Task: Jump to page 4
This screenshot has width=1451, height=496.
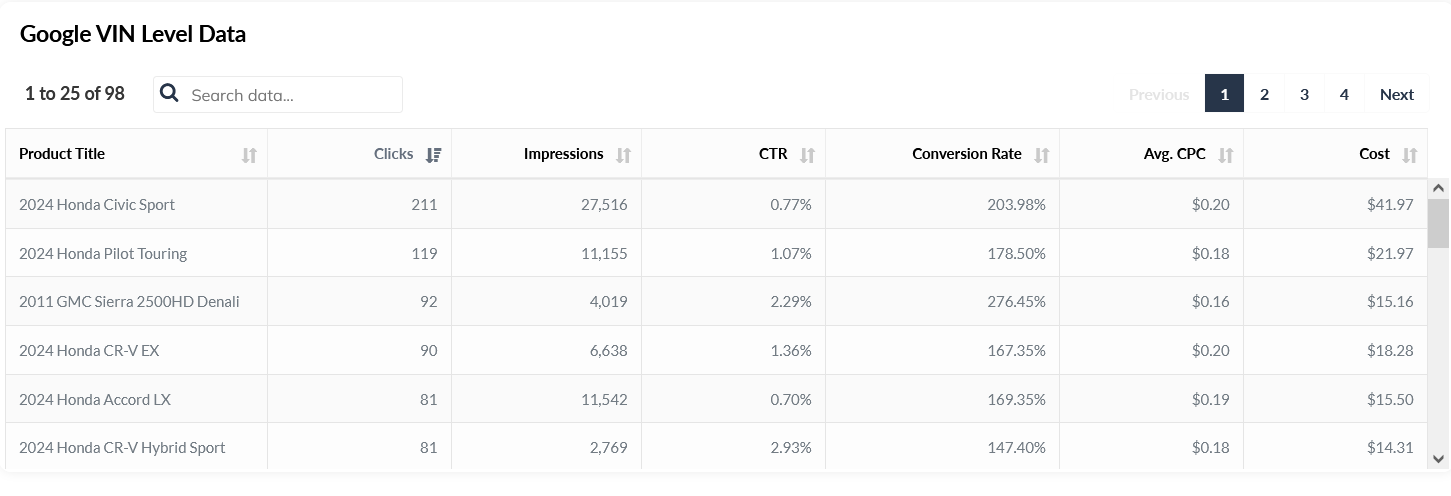Action: coord(1344,94)
